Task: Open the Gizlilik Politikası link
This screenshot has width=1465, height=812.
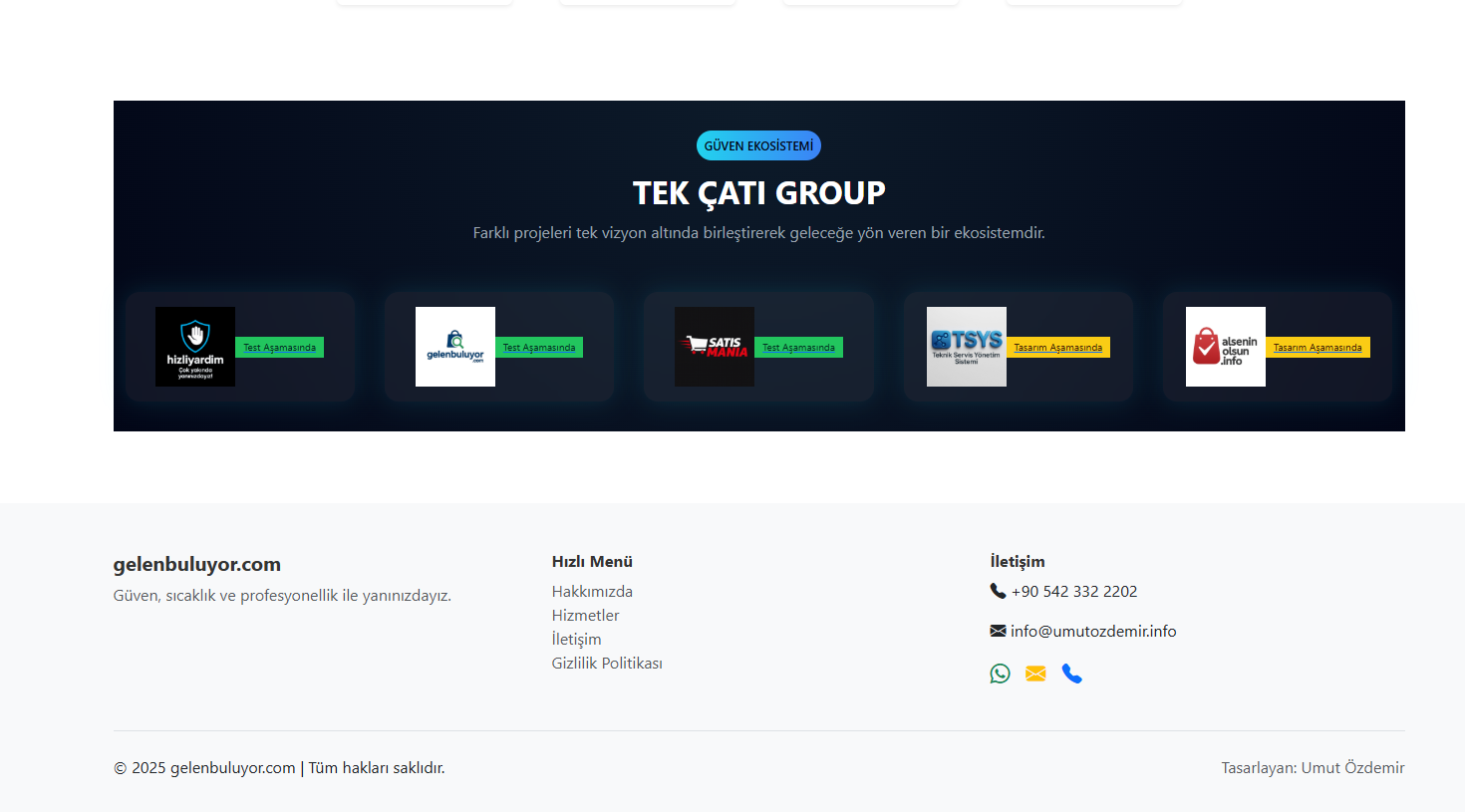Action: (607, 664)
